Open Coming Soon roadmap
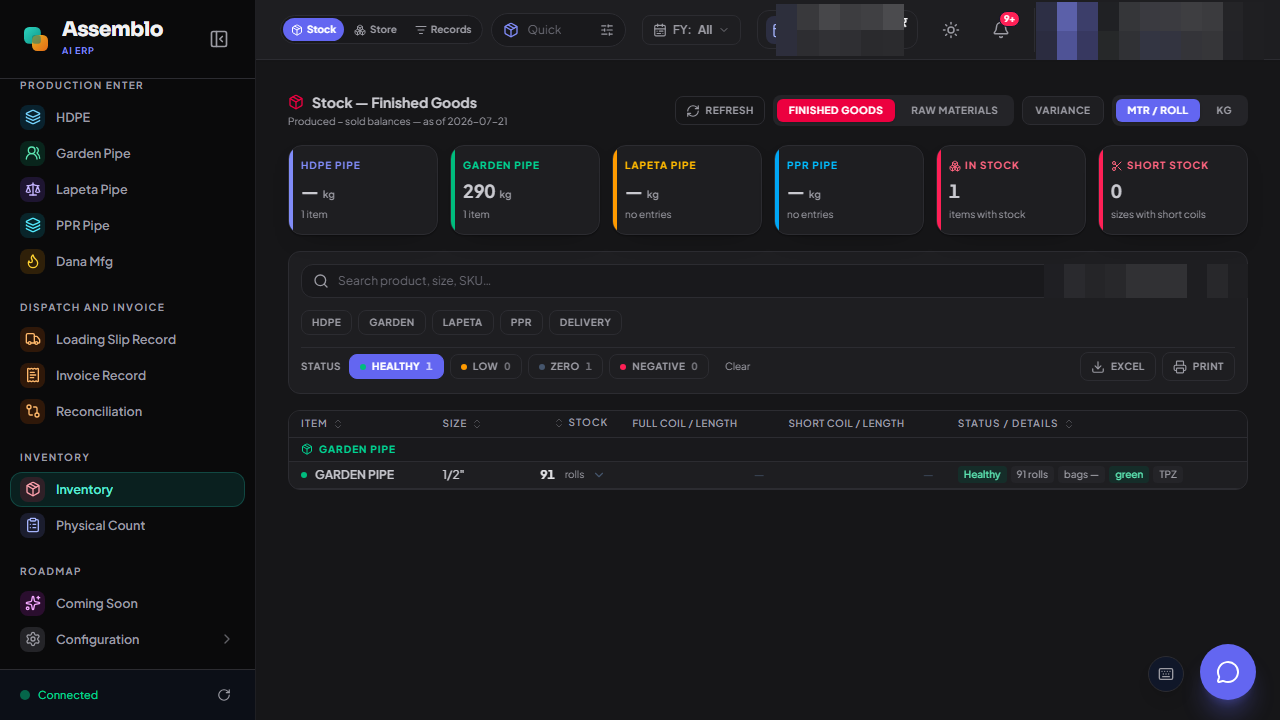Image resolution: width=1280 pixels, height=720 pixels. (127, 603)
